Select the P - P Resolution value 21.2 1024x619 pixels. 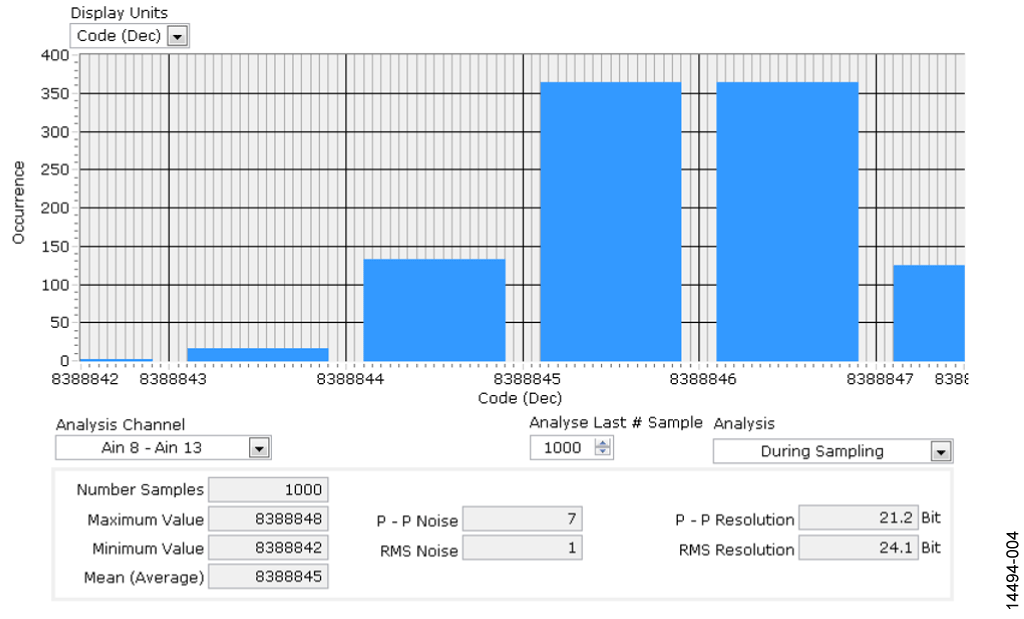tap(858, 518)
